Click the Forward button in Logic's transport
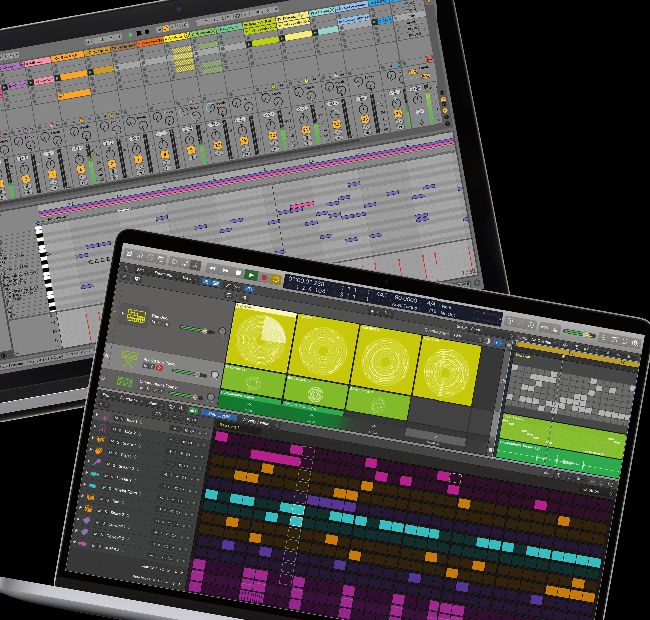The image size is (650, 620). 226,271
